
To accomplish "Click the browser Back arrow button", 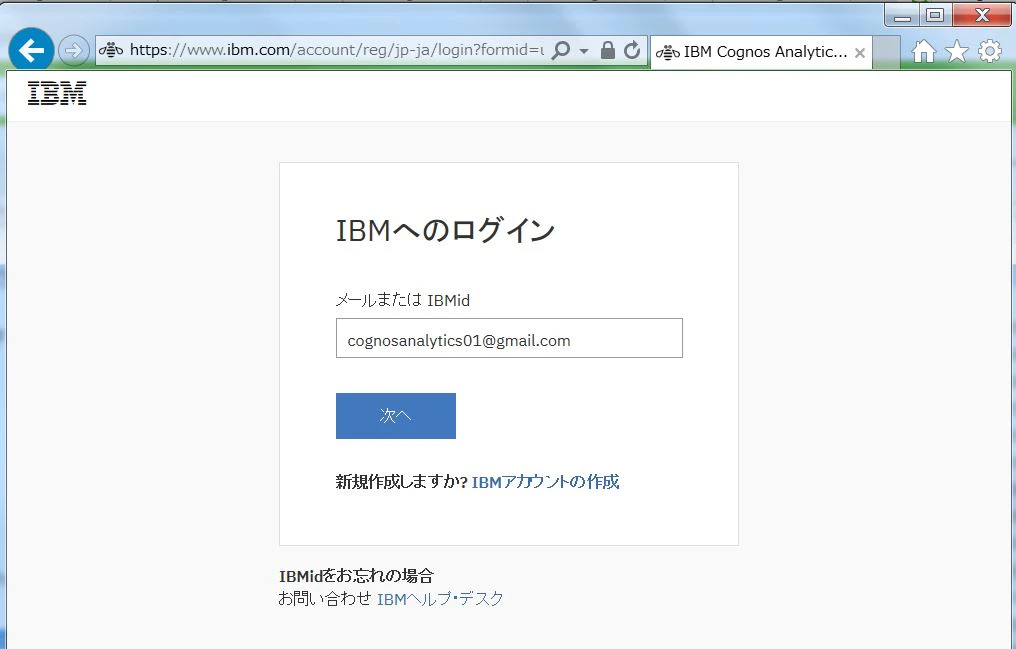I will click(31, 50).
